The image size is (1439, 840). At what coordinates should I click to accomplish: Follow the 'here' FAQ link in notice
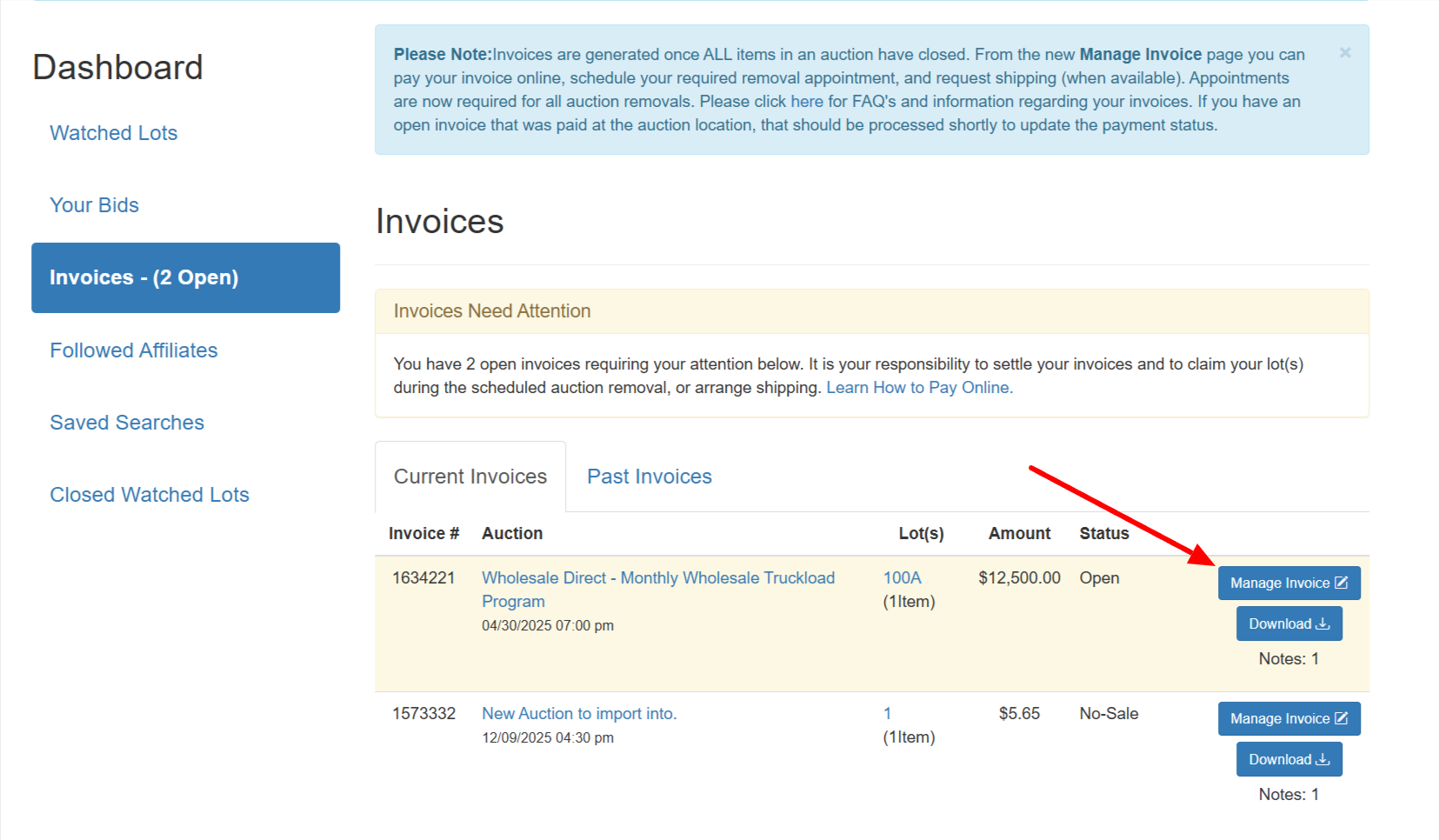[806, 102]
